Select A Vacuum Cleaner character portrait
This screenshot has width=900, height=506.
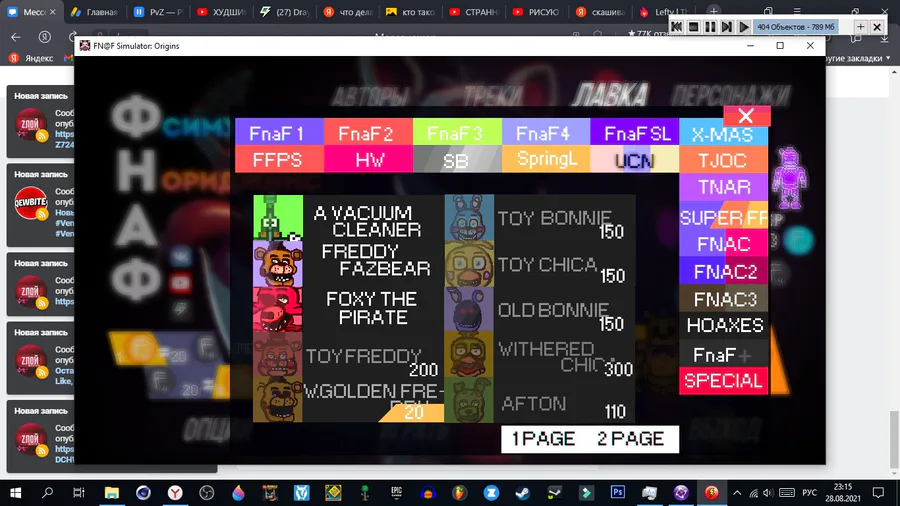[x=278, y=217]
